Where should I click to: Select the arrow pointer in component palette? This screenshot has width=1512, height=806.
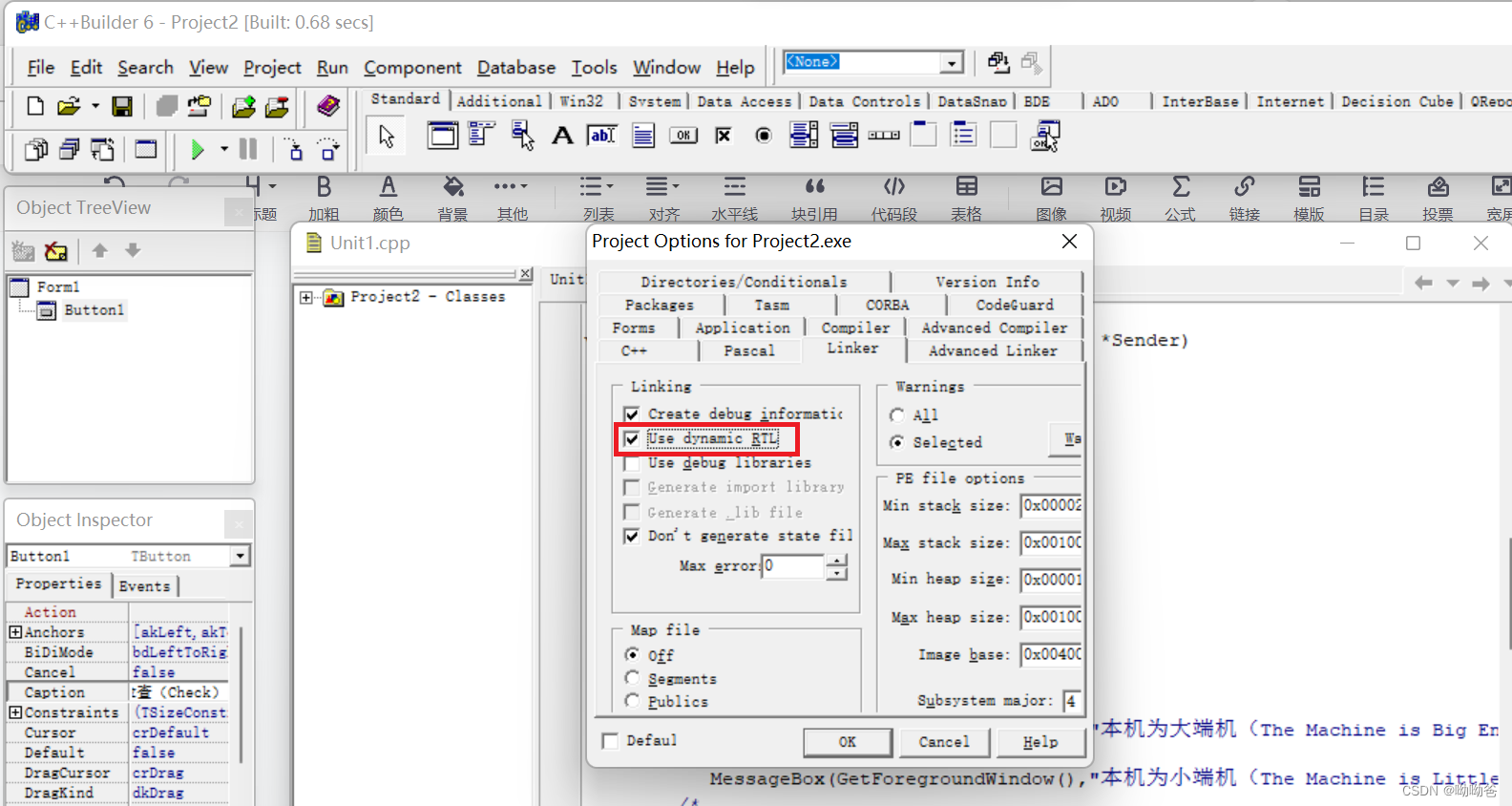386,136
